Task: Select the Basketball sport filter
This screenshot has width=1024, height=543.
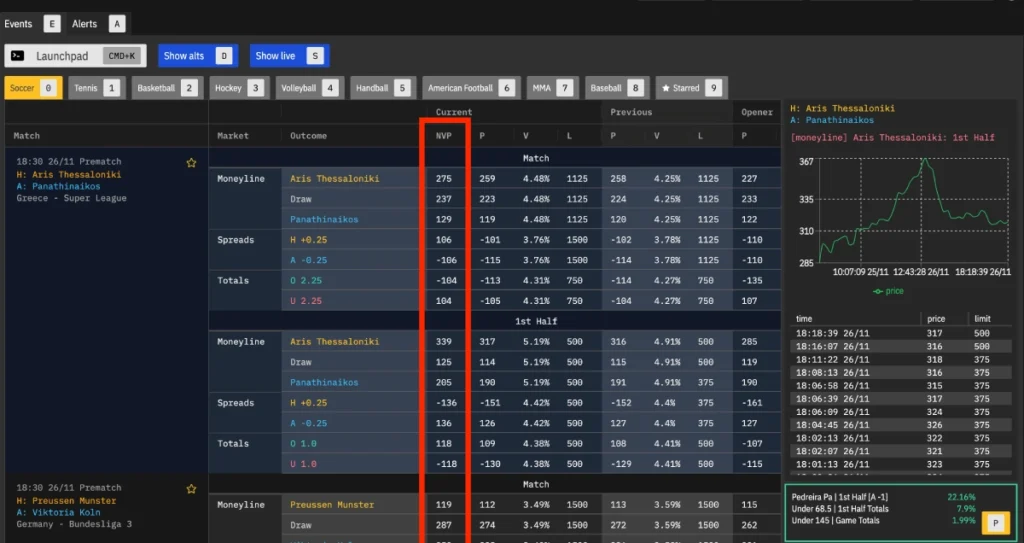Action: pos(166,88)
